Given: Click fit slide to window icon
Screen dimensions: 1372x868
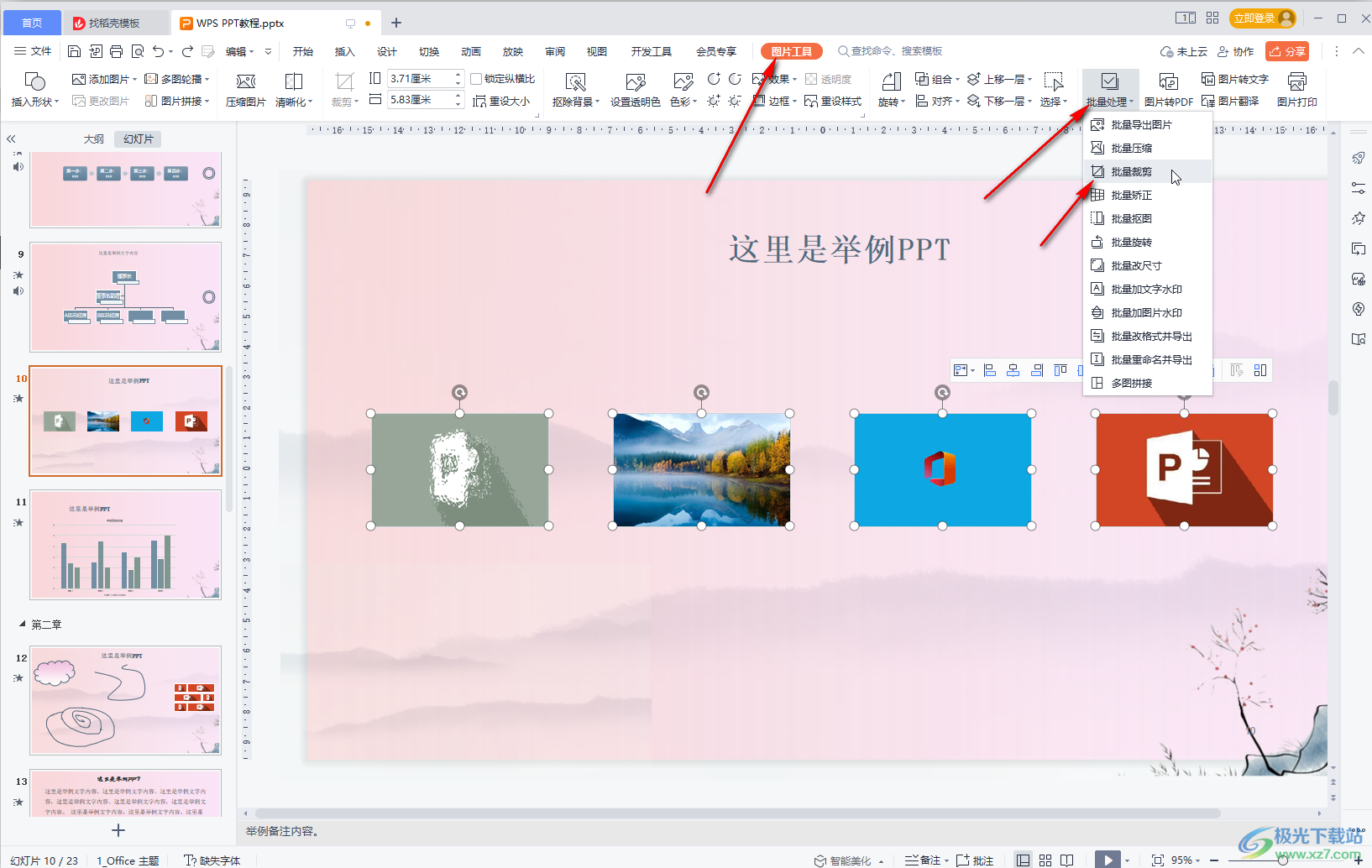Looking at the screenshot, I should [x=1158, y=860].
